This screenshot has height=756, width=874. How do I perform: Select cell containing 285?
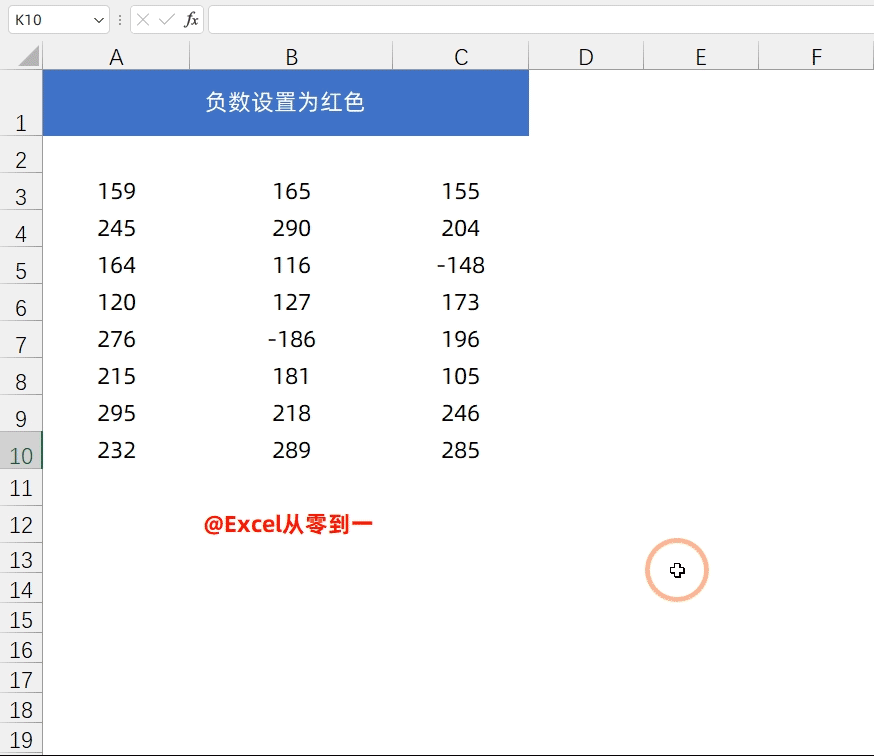coord(460,450)
